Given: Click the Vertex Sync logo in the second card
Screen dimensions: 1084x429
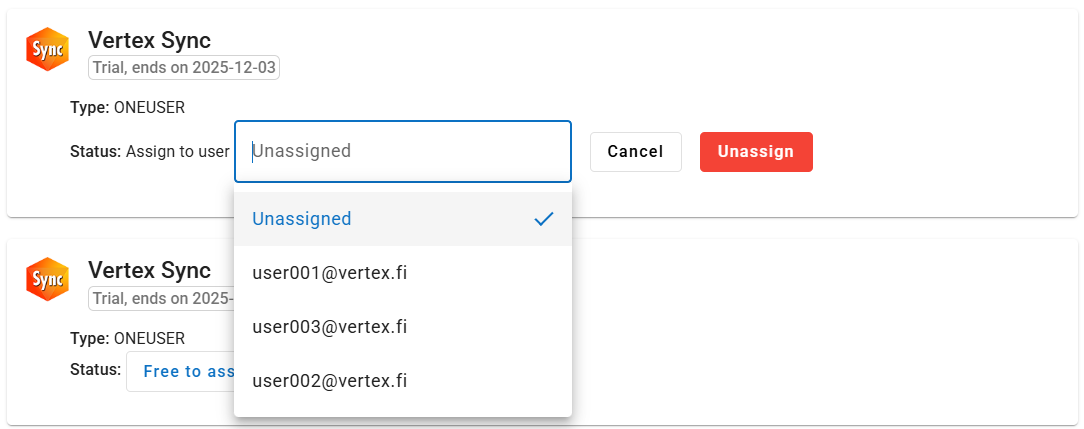Looking at the screenshot, I should (47, 279).
